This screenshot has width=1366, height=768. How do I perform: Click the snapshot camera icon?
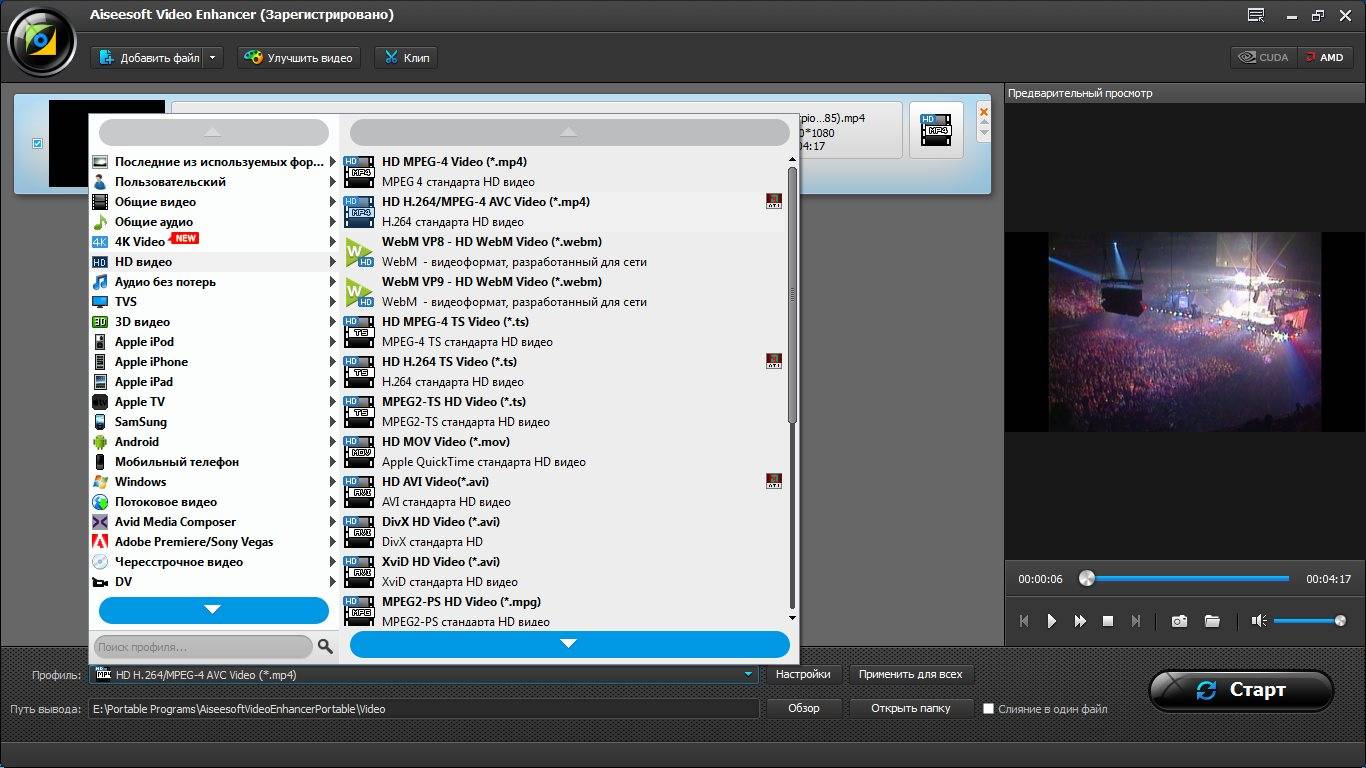1180,621
